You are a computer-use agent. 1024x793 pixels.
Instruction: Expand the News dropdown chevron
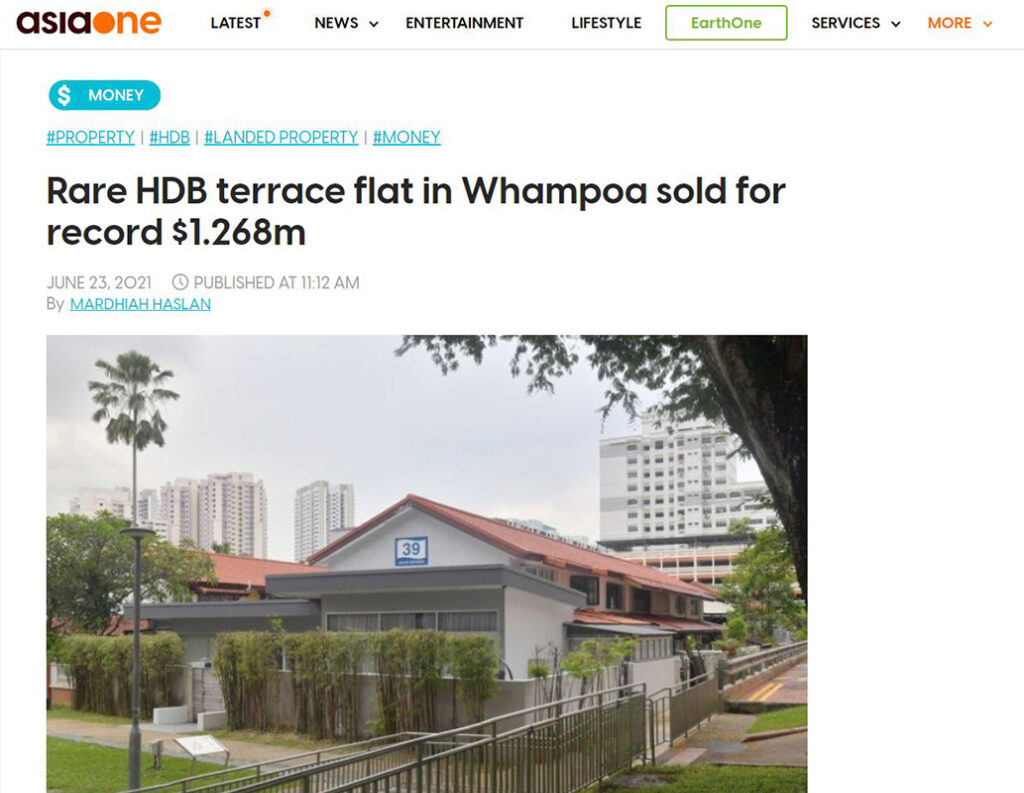pos(374,24)
